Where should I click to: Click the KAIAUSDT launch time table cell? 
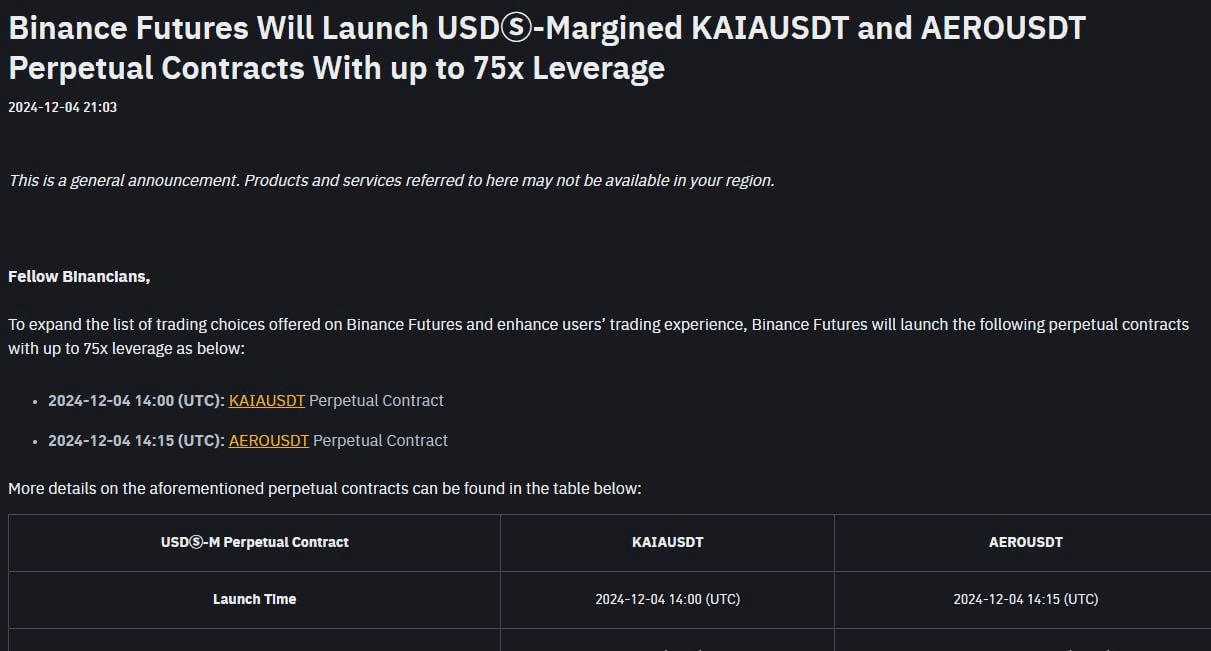pos(667,599)
